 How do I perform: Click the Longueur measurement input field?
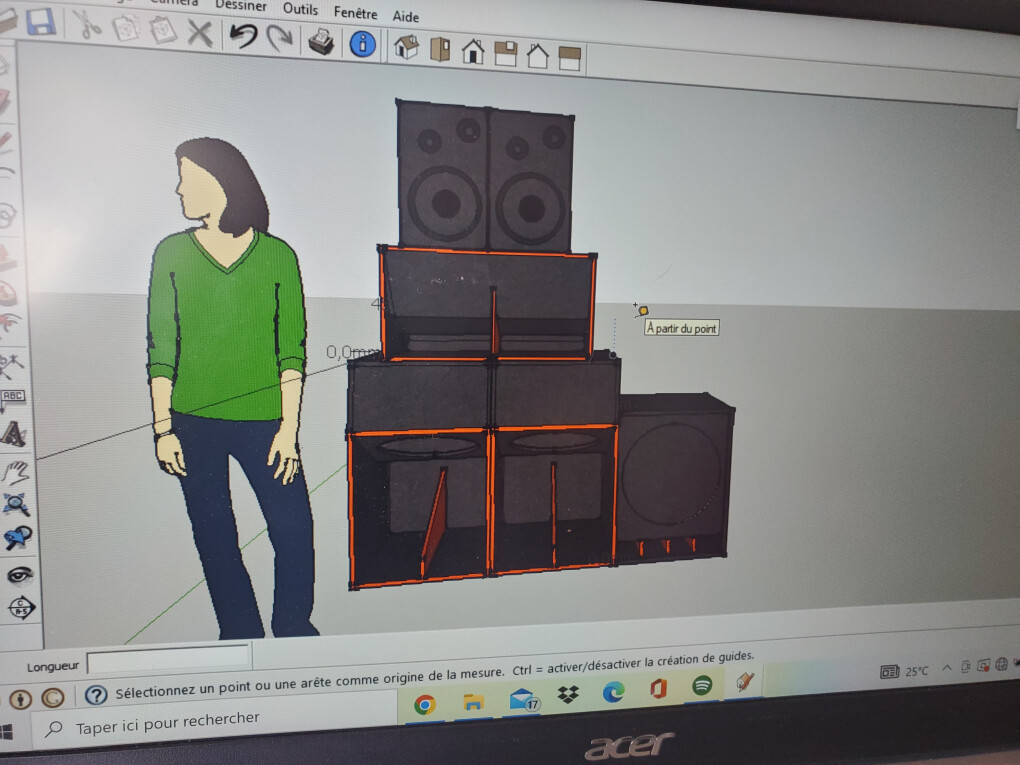(168, 658)
